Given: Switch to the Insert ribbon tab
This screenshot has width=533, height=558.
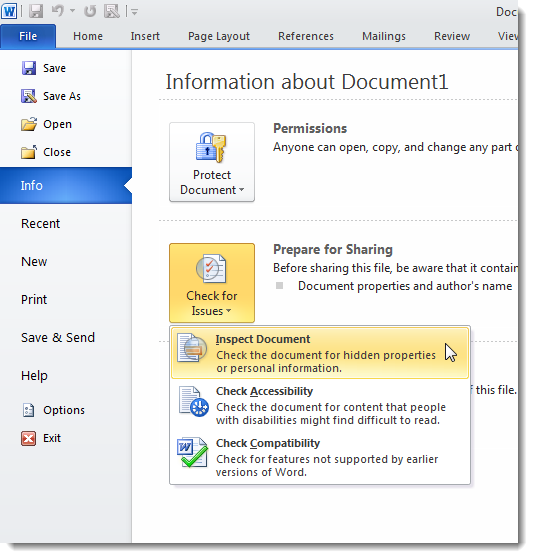Looking at the screenshot, I should pyautogui.click(x=145, y=36).
